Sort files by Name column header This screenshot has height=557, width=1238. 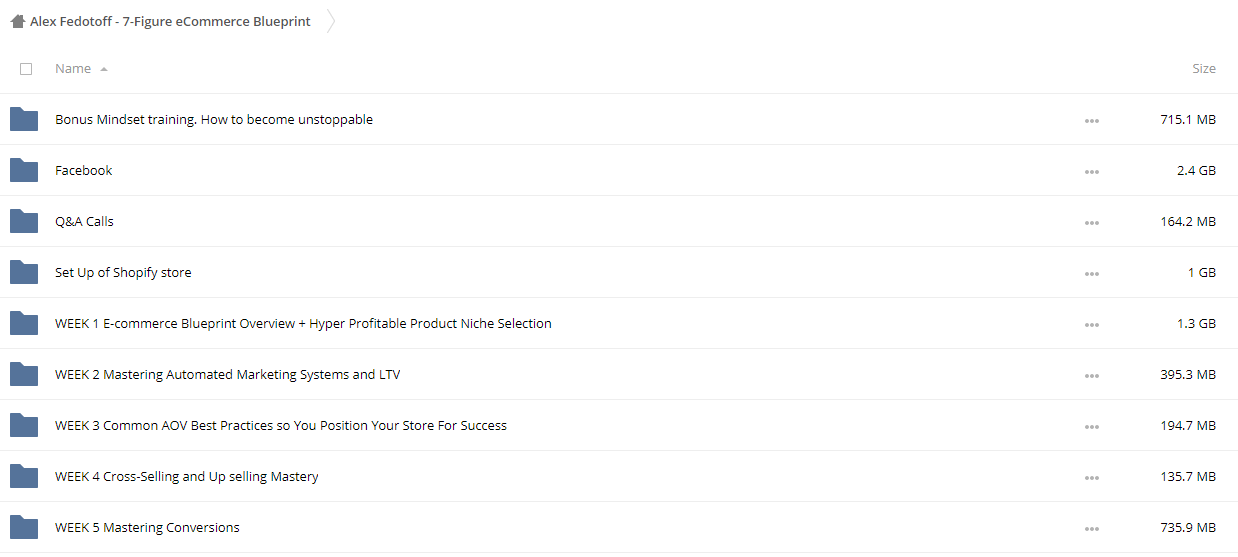point(73,69)
